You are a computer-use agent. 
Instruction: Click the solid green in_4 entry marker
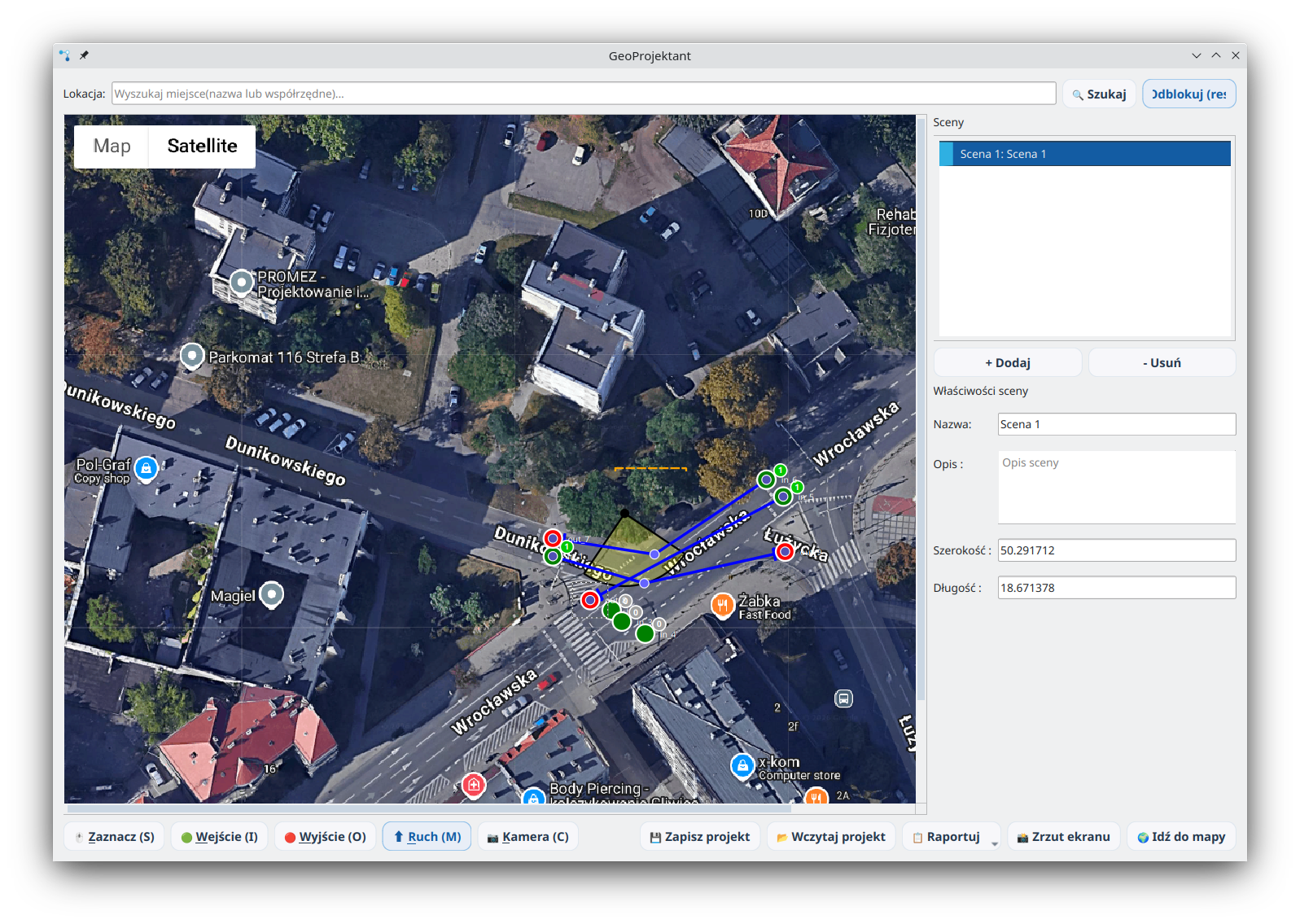(645, 633)
